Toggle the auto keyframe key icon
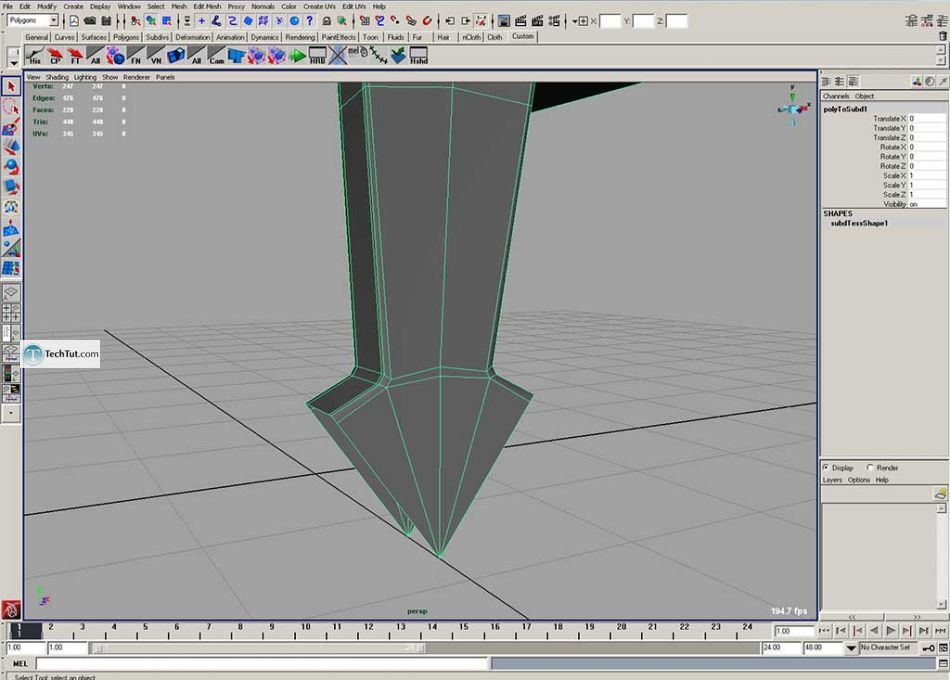 928,648
